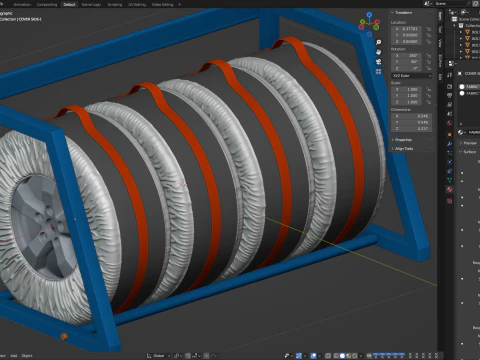Add a new workspace with plus button

coord(179,5)
